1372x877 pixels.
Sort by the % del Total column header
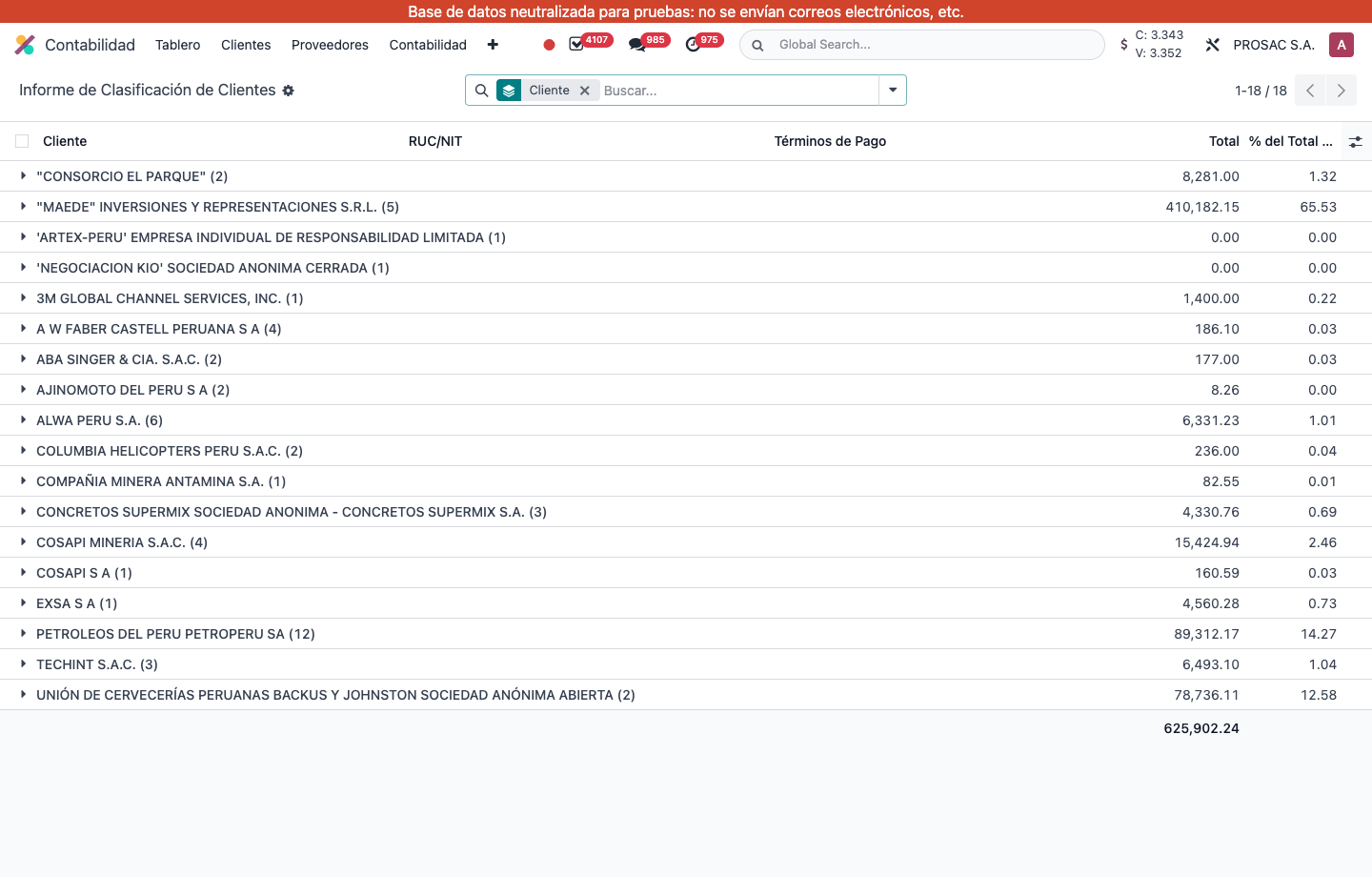pyautogui.click(x=1291, y=141)
